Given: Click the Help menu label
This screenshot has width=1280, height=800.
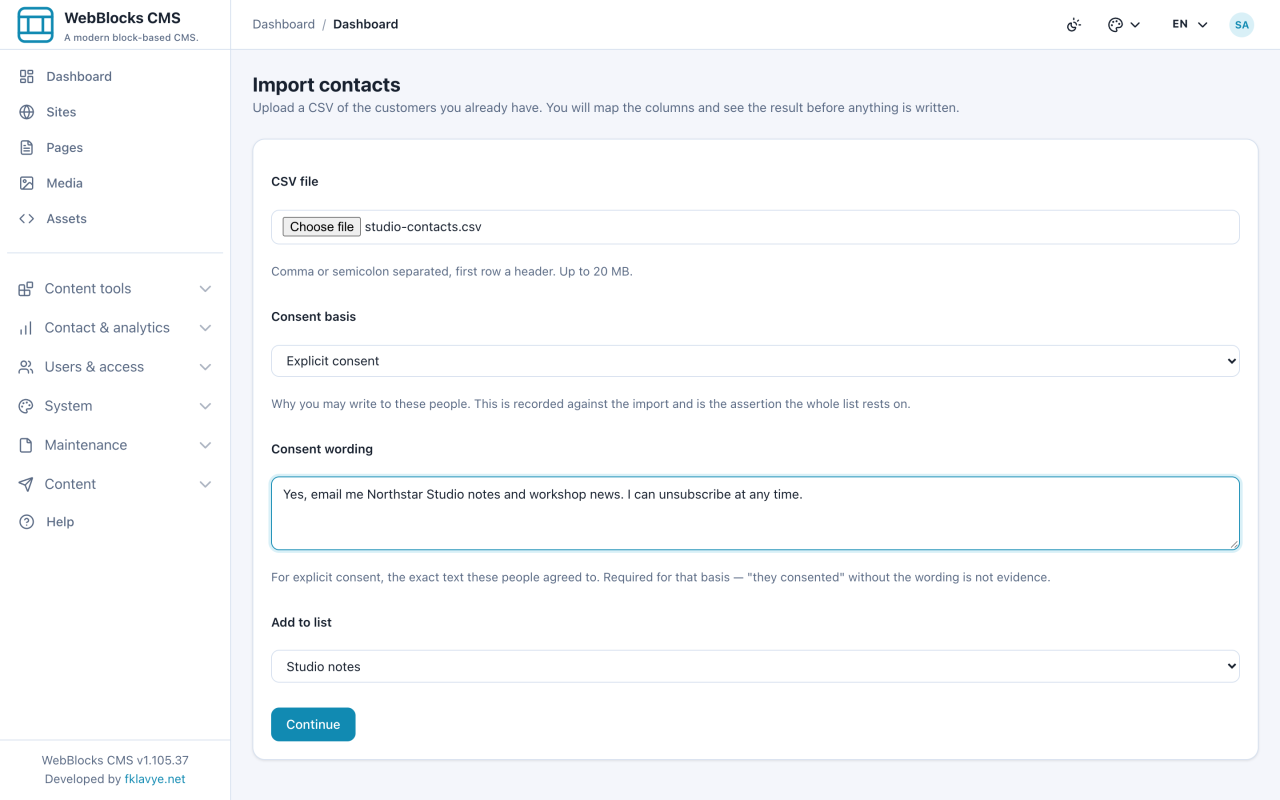Looking at the screenshot, I should point(60,522).
